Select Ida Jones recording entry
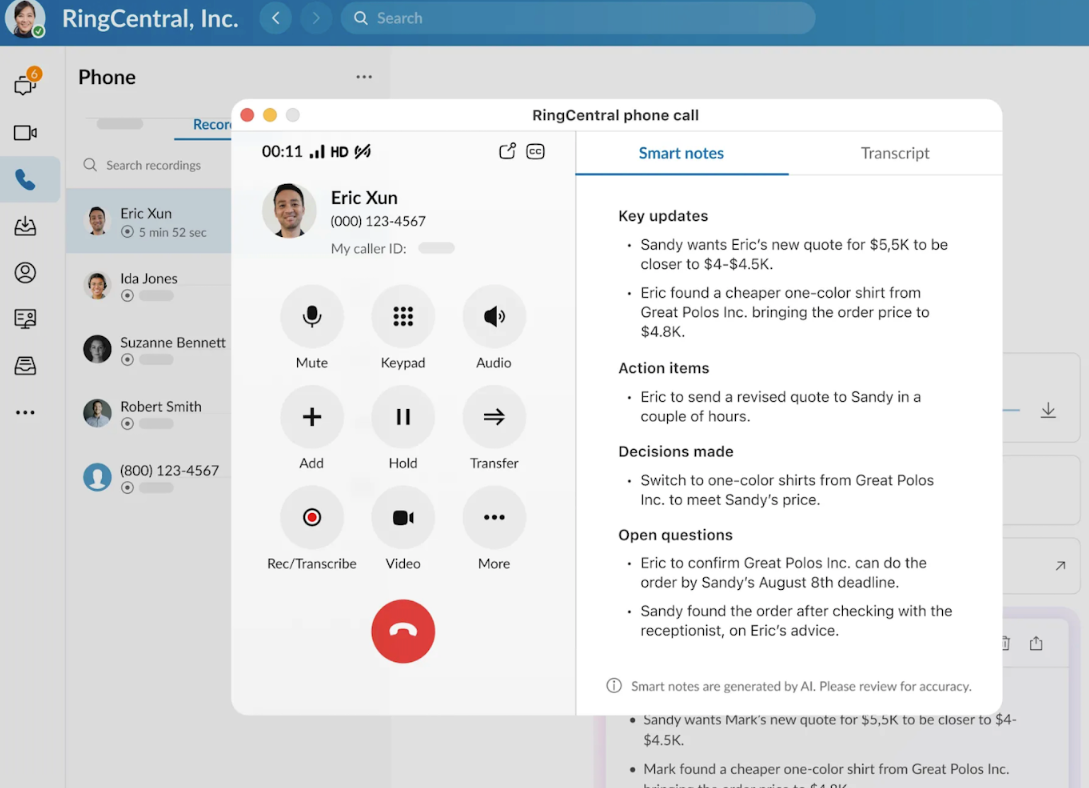This screenshot has height=788, width=1089. pos(149,285)
